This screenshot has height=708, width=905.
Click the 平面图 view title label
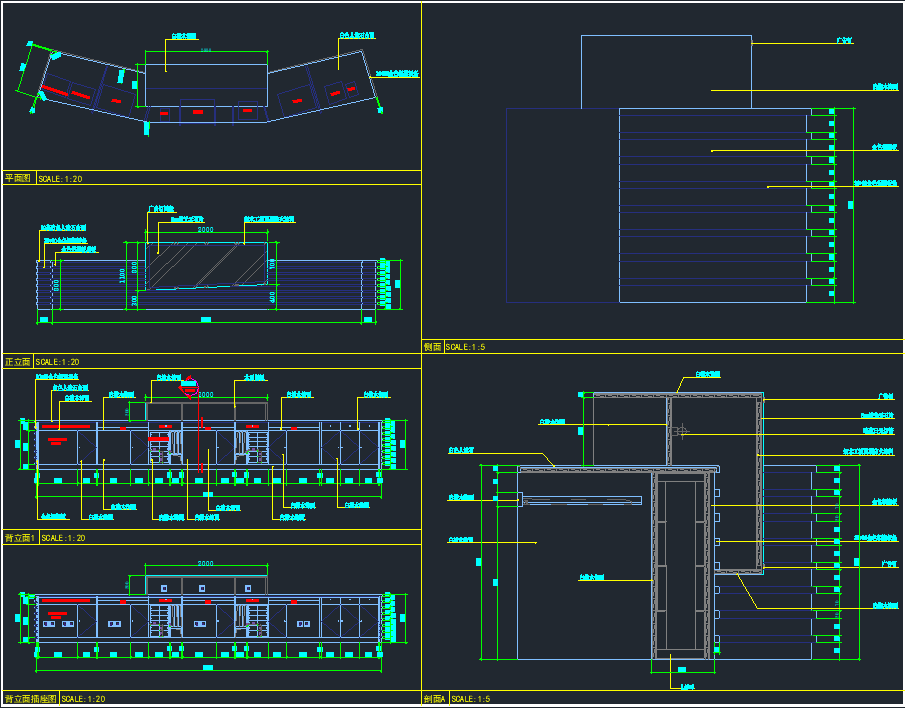(18, 178)
